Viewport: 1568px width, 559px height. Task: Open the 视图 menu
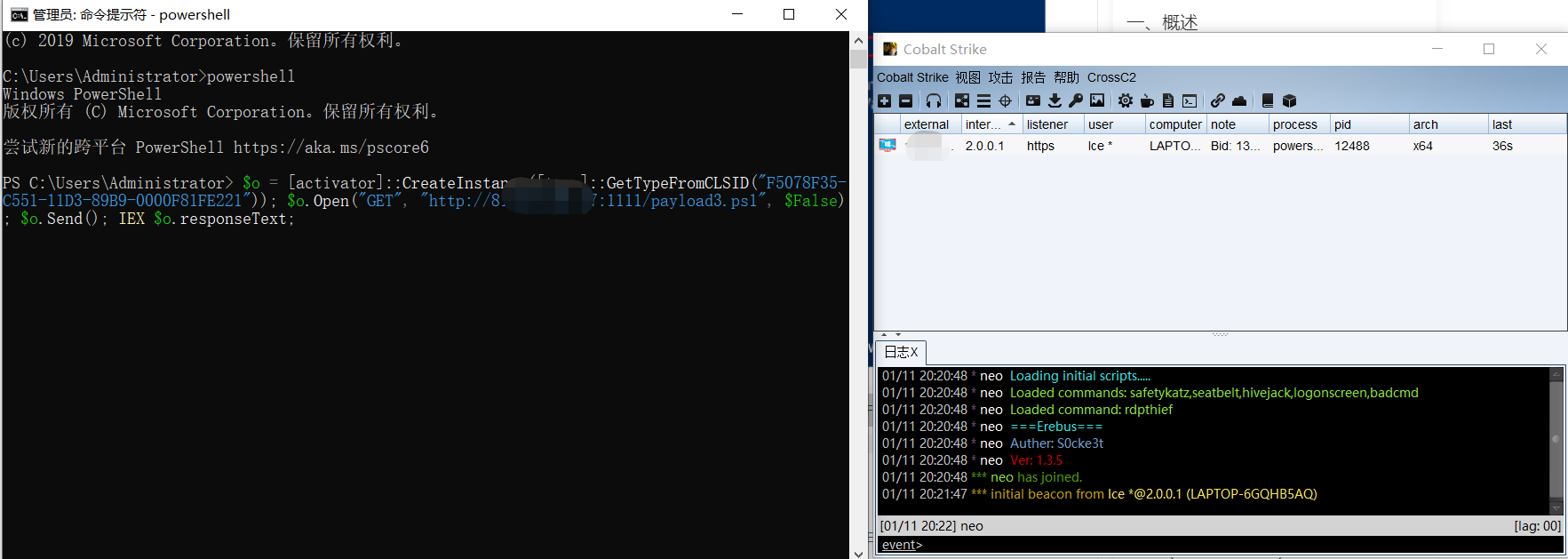click(968, 77)
